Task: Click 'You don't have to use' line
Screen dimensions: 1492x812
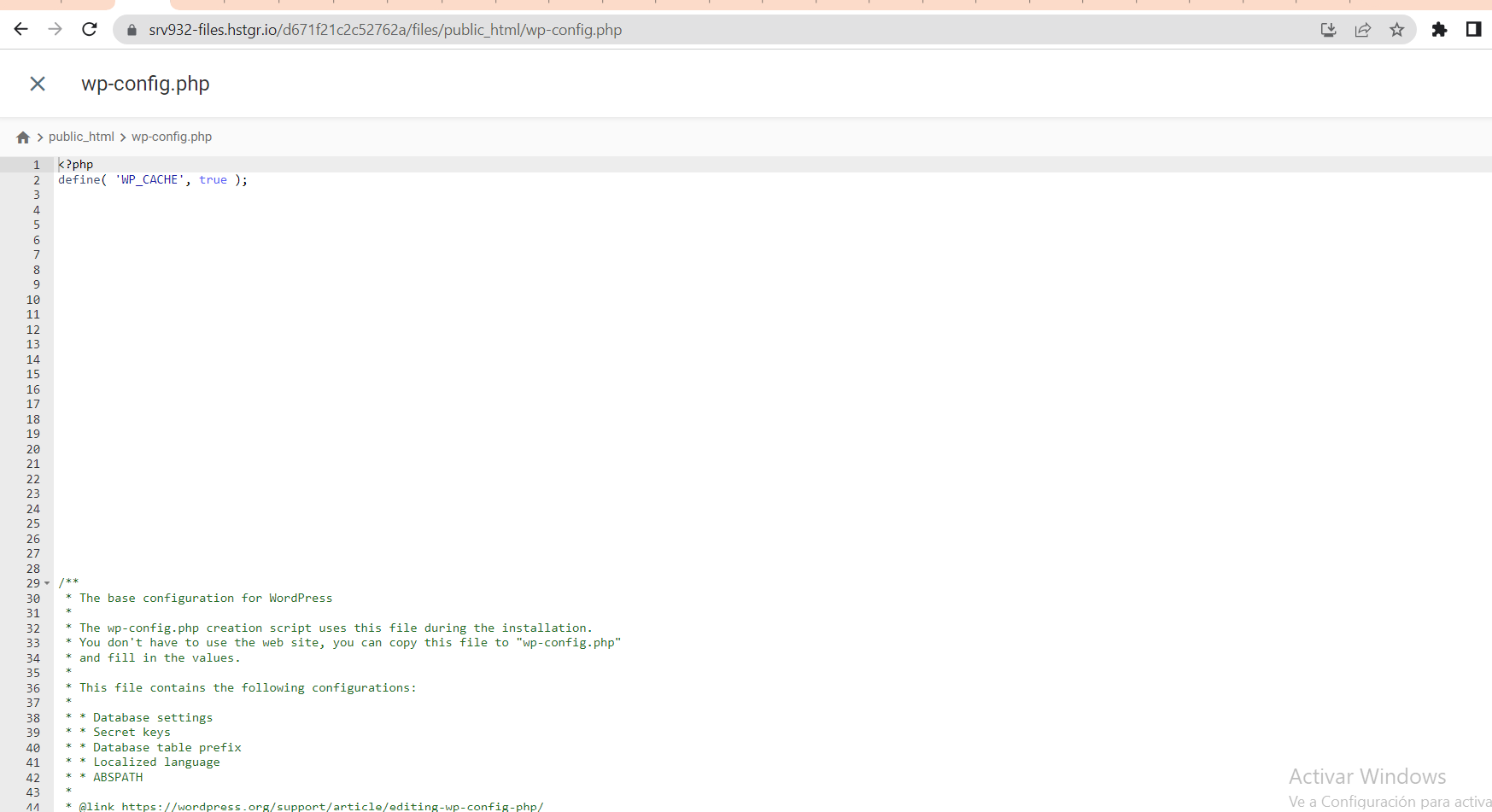Action: 350,643
